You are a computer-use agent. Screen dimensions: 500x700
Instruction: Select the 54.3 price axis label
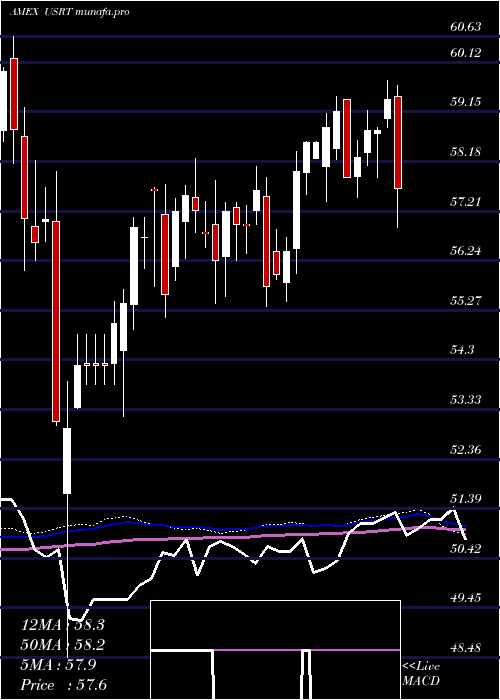coord(462,350)
